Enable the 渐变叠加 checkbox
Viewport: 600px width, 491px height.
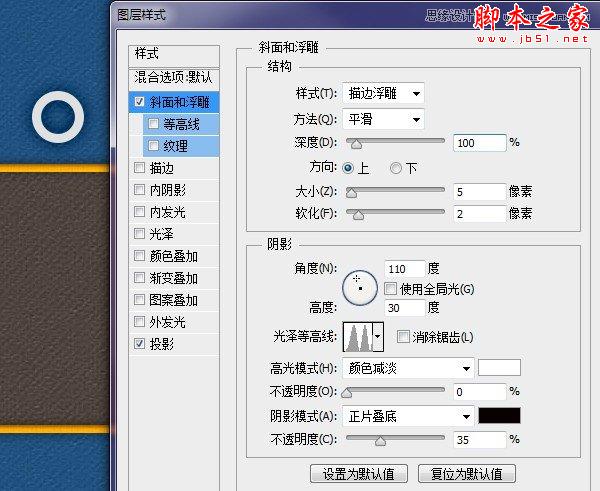point(139,277)
